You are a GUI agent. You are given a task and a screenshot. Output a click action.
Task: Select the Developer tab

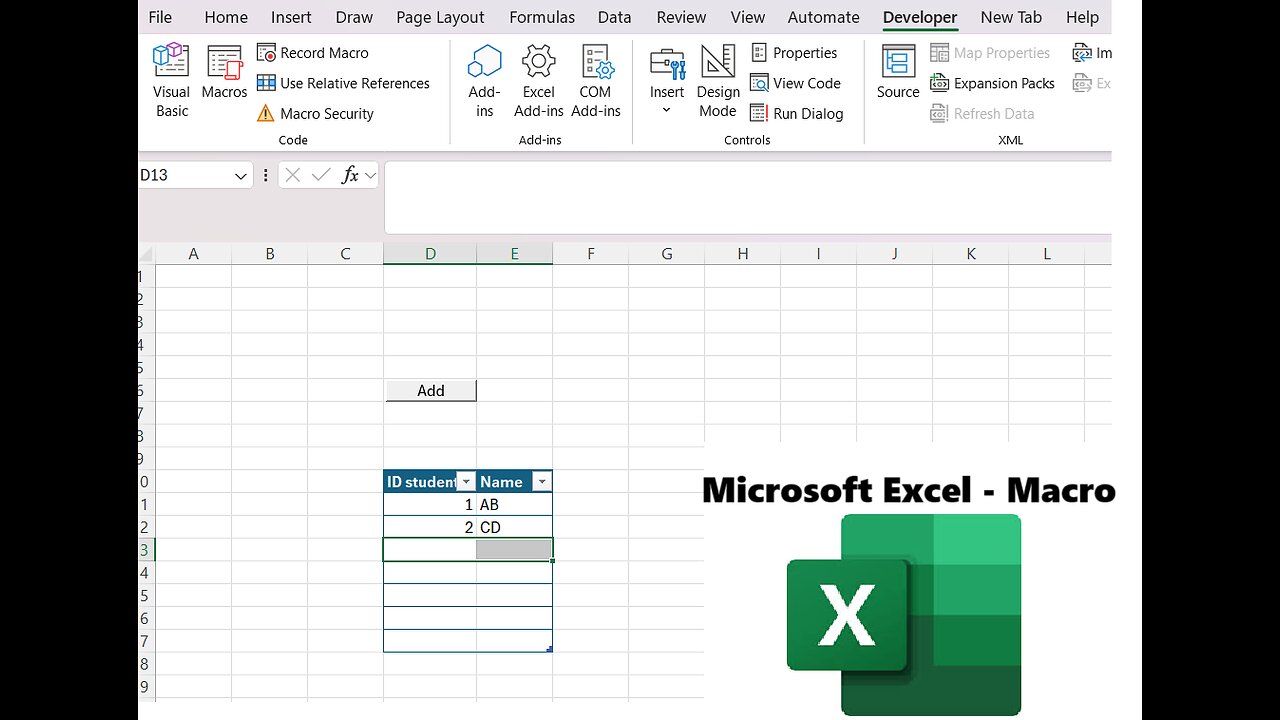point(920,17)
